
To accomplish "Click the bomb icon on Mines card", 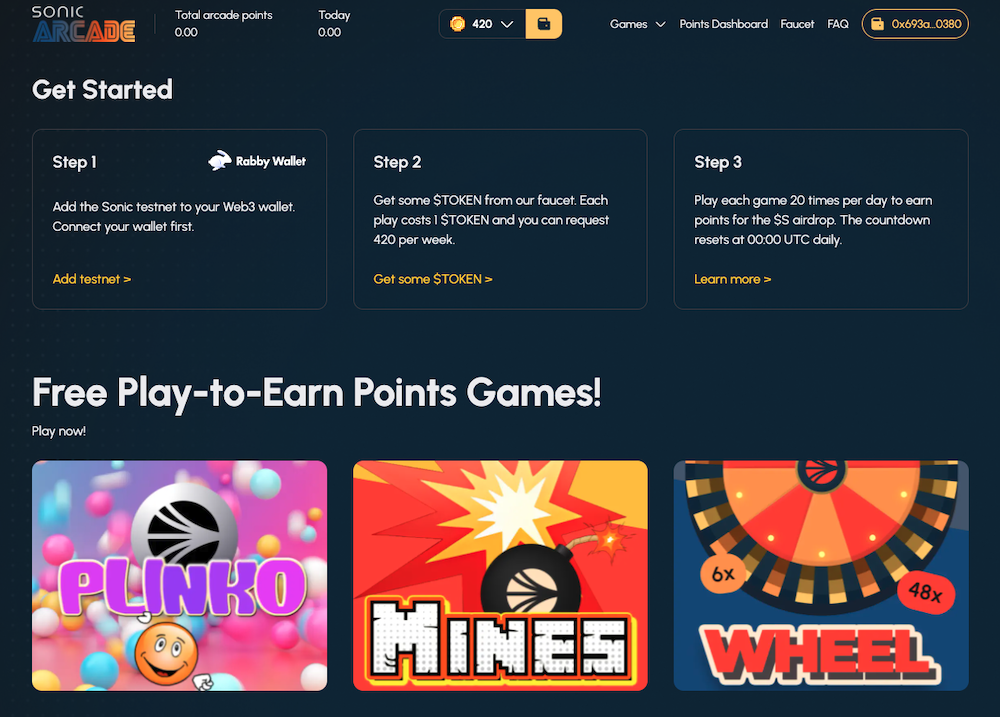I will pos(531,584).
